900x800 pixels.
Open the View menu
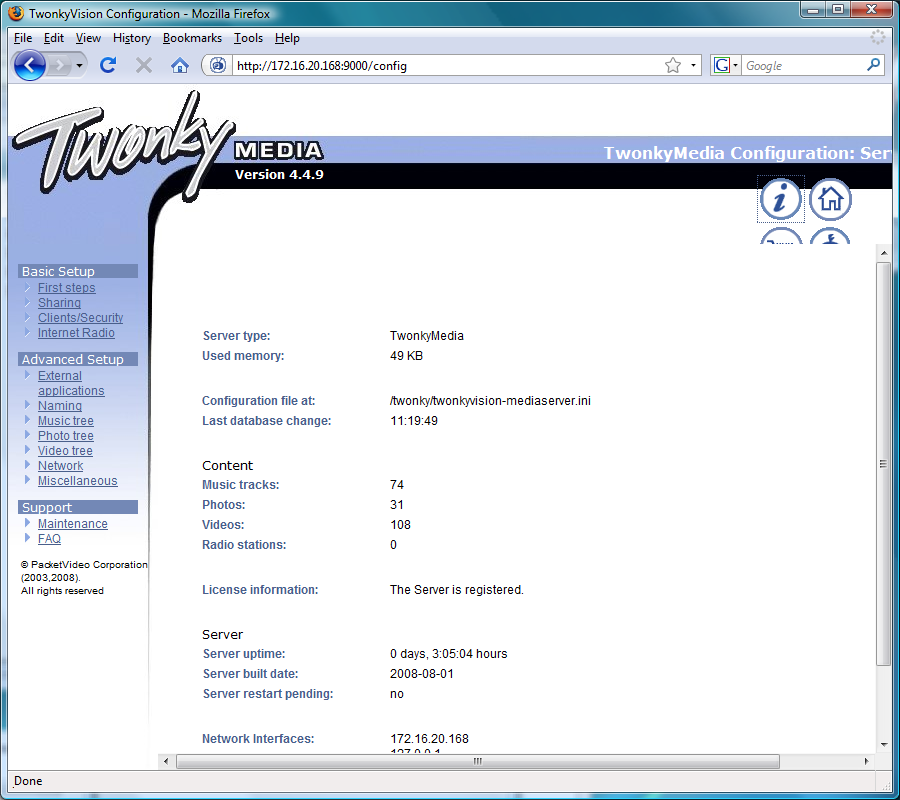click(x=88, y=38)
